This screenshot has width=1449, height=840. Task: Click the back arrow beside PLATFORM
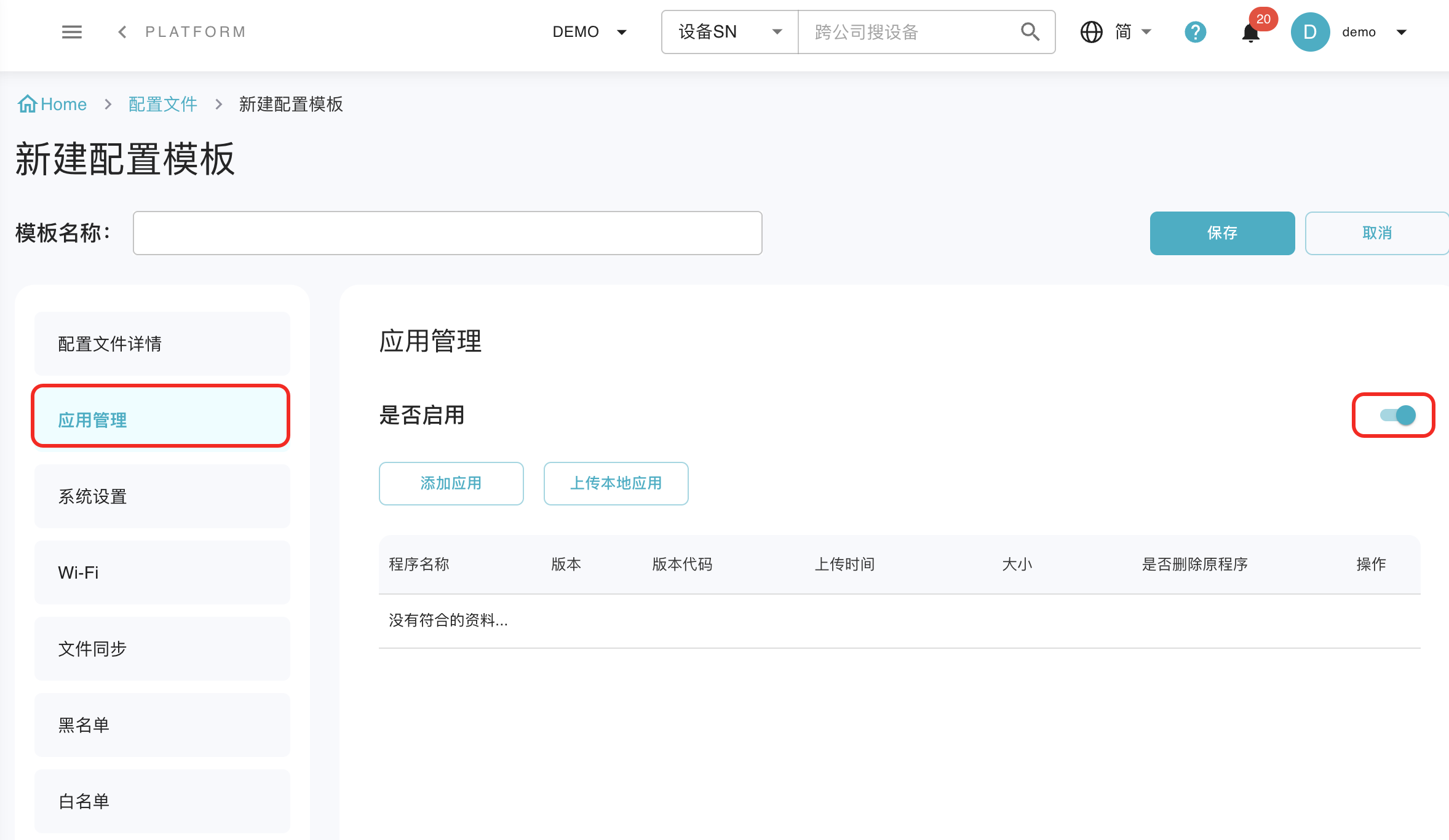[x=122, y=32]
